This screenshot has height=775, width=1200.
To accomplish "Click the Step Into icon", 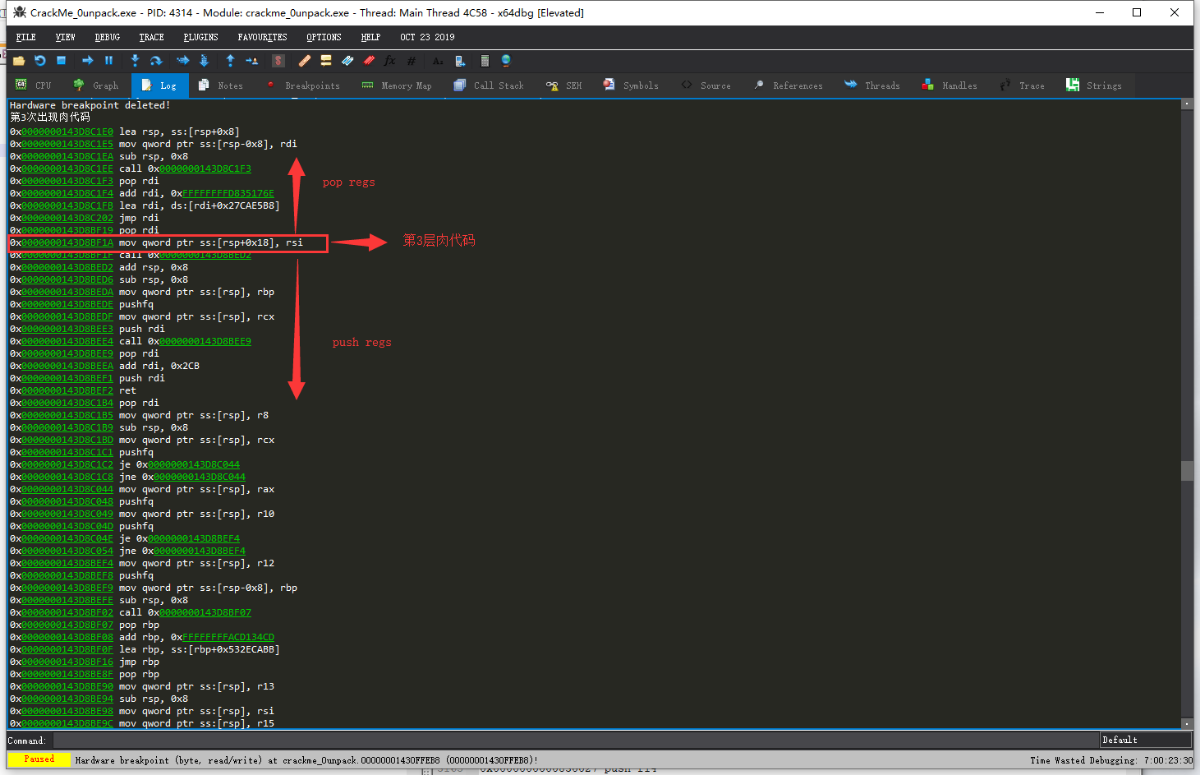I will point(135,61).
